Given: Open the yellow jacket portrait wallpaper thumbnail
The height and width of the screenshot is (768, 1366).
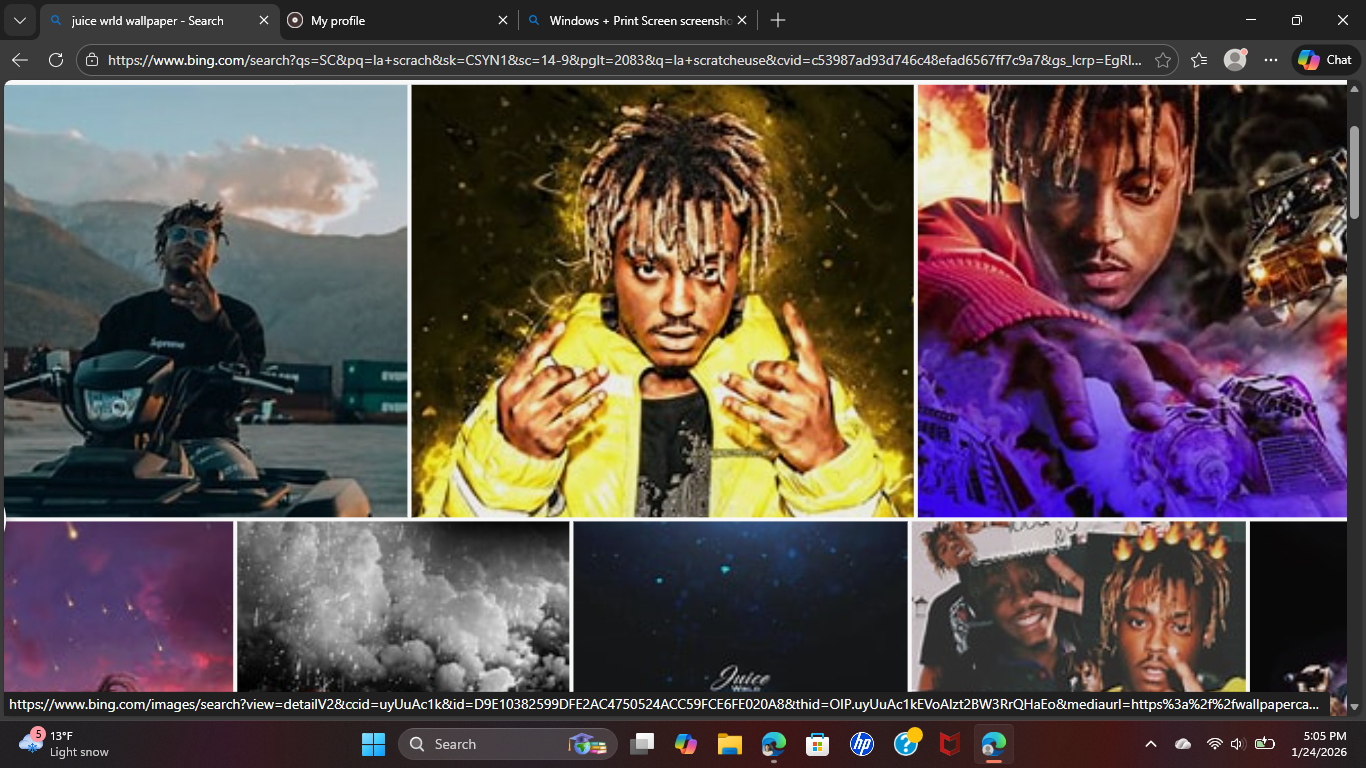Looking at the screenshot, I should [662, 300].
